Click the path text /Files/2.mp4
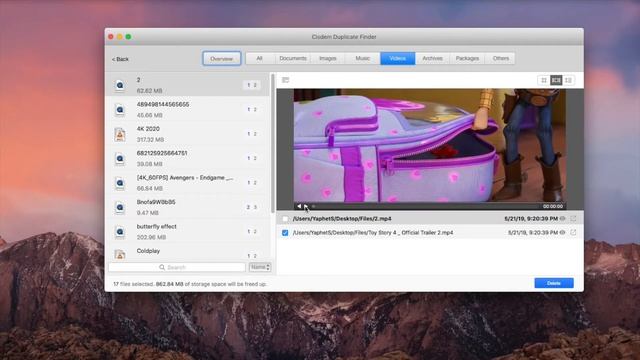Screen dimensions: 640x360 pos(342,219)
